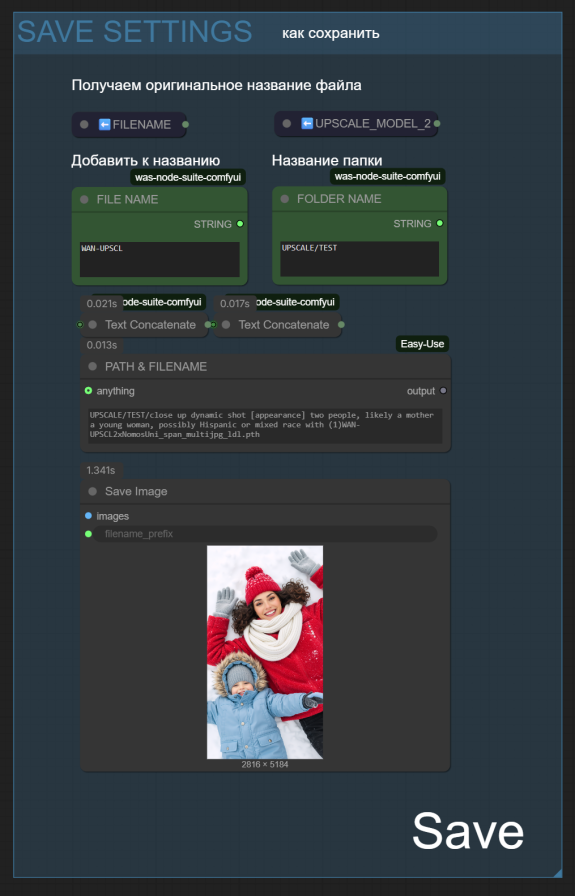Click the blue arrow icon on UPSCALE_MODEL_2 node
The width and height of the screenshot is (575, 896).
tap(307, 123)
